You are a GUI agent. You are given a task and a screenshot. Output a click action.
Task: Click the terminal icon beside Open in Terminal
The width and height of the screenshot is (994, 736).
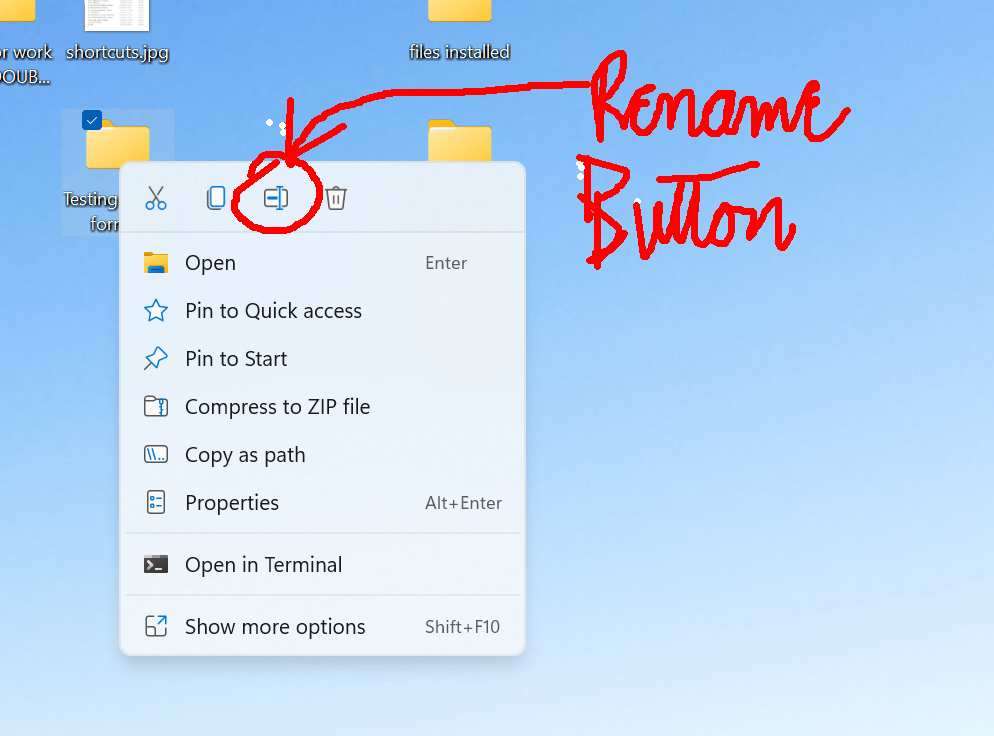tap(156, 564)
